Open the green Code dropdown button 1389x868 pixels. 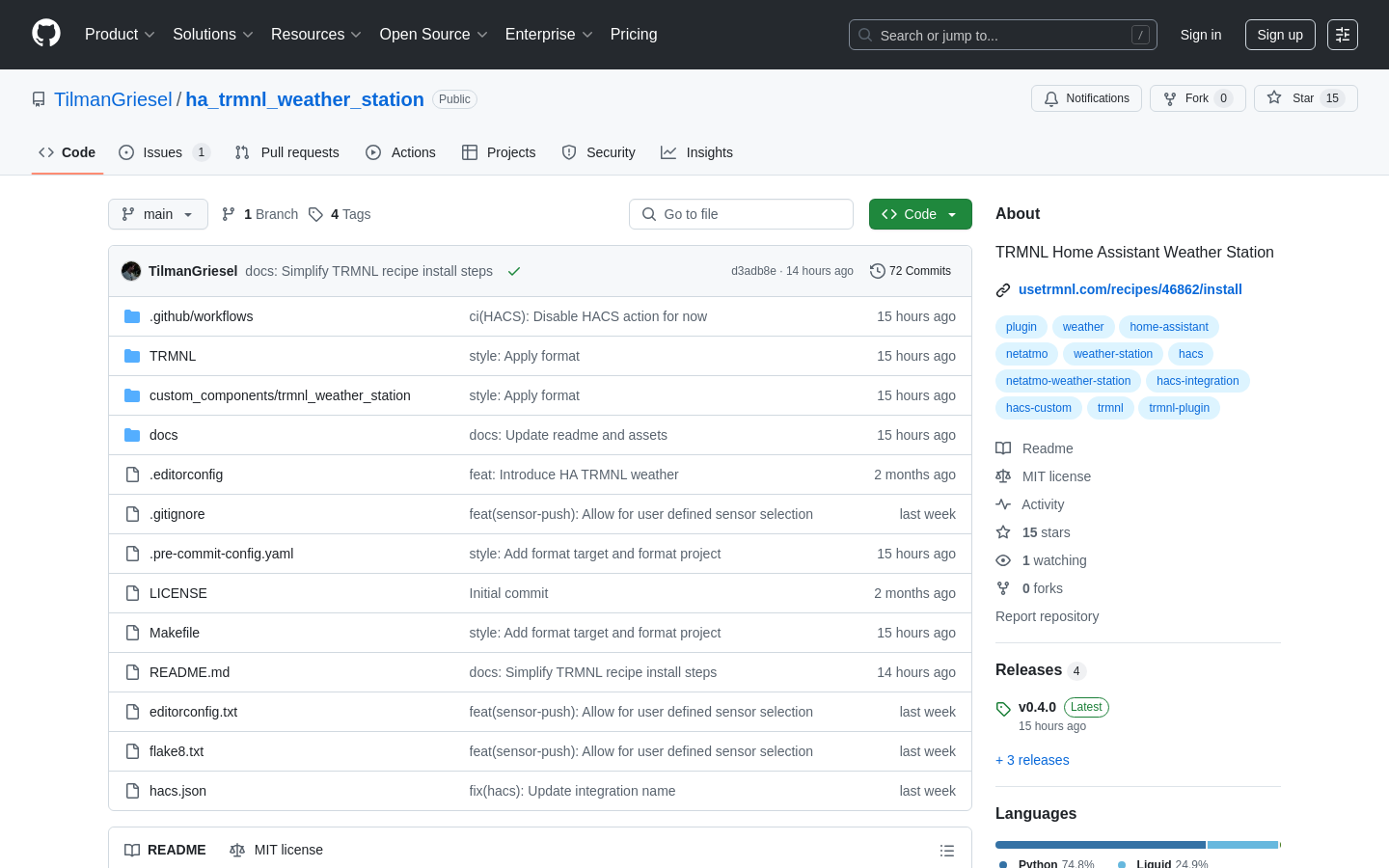point(920,214)
